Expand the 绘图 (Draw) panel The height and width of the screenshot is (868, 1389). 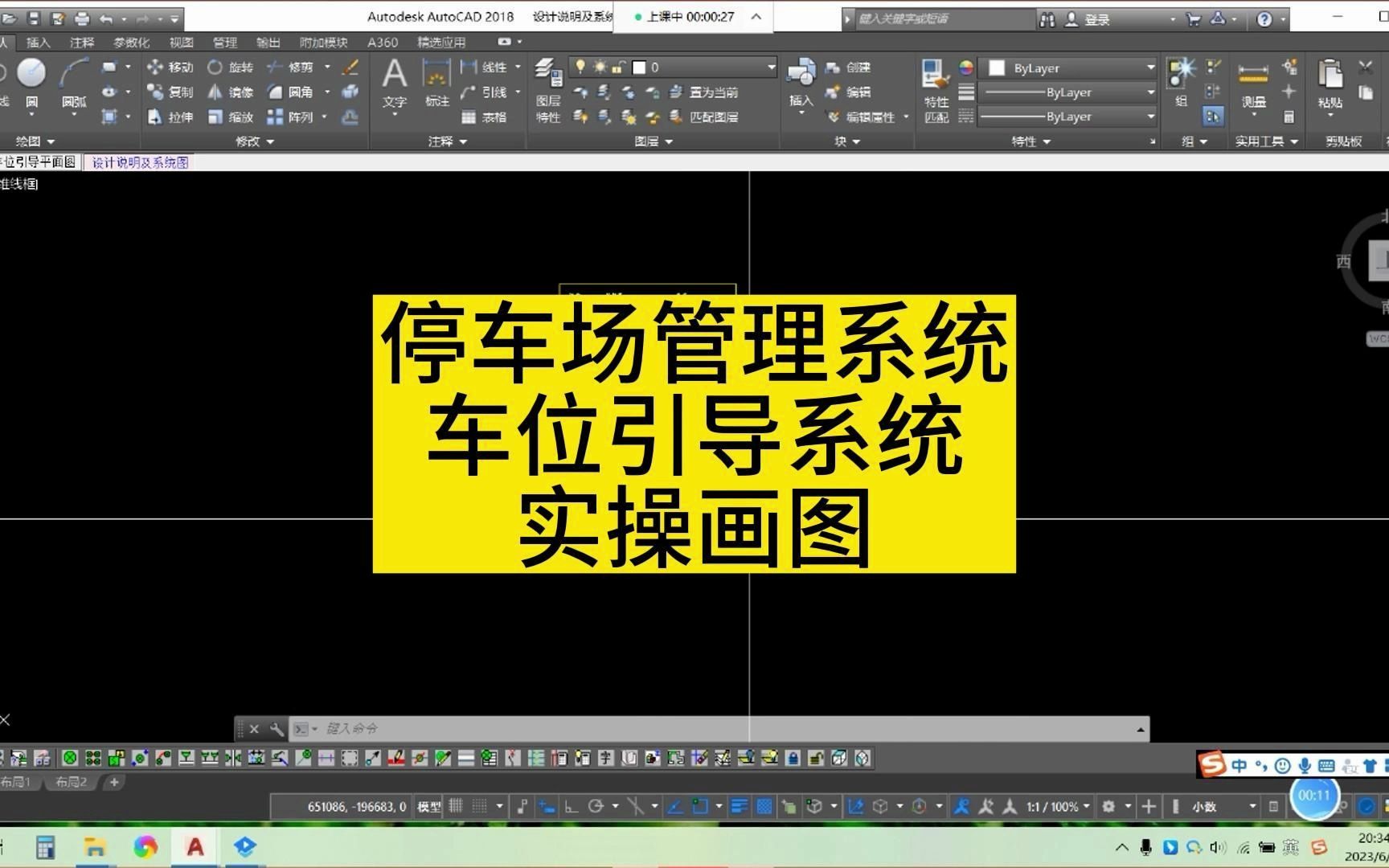click(35, 141)
